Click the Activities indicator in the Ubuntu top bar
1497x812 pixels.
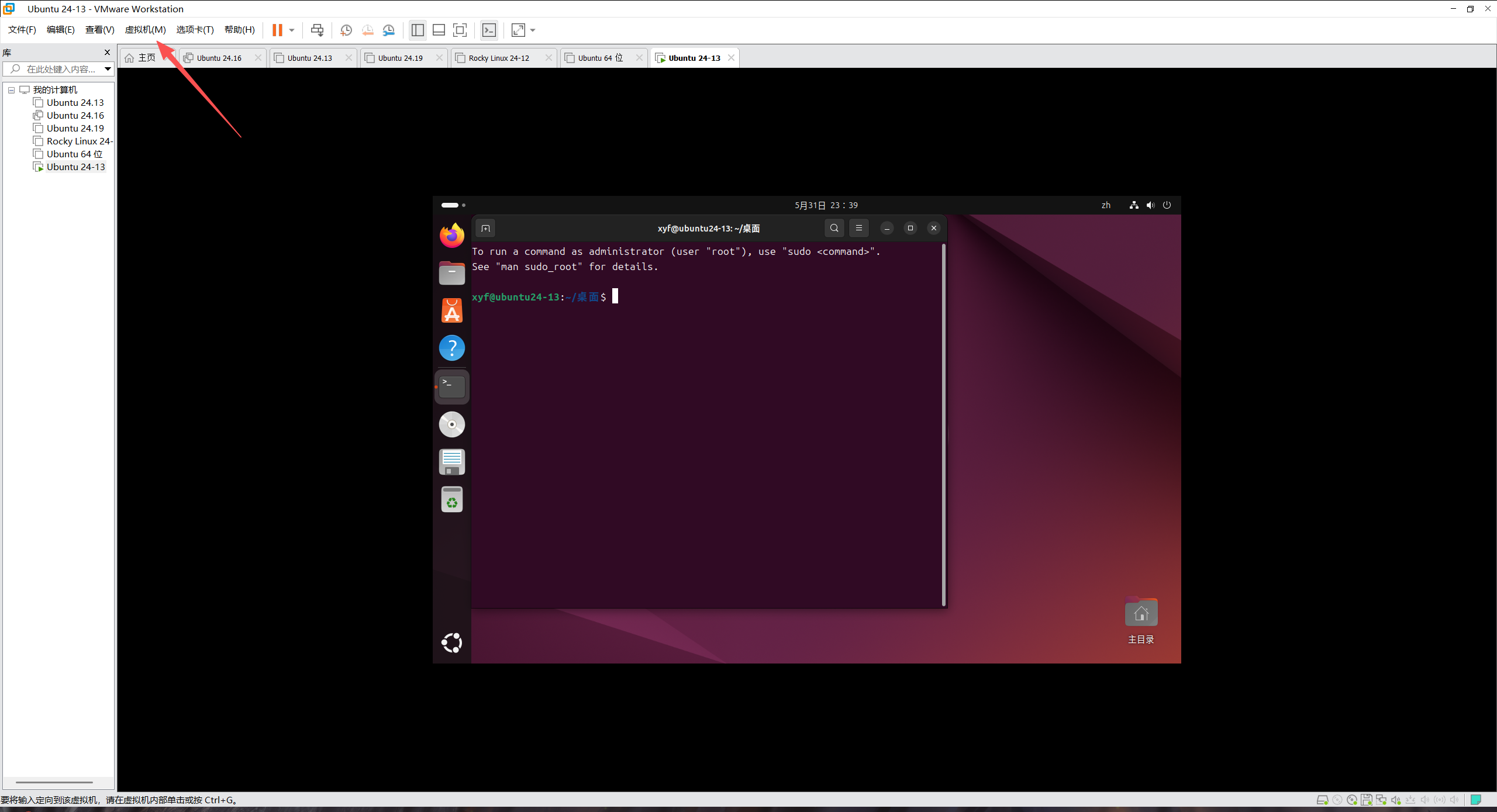(453, 205)
